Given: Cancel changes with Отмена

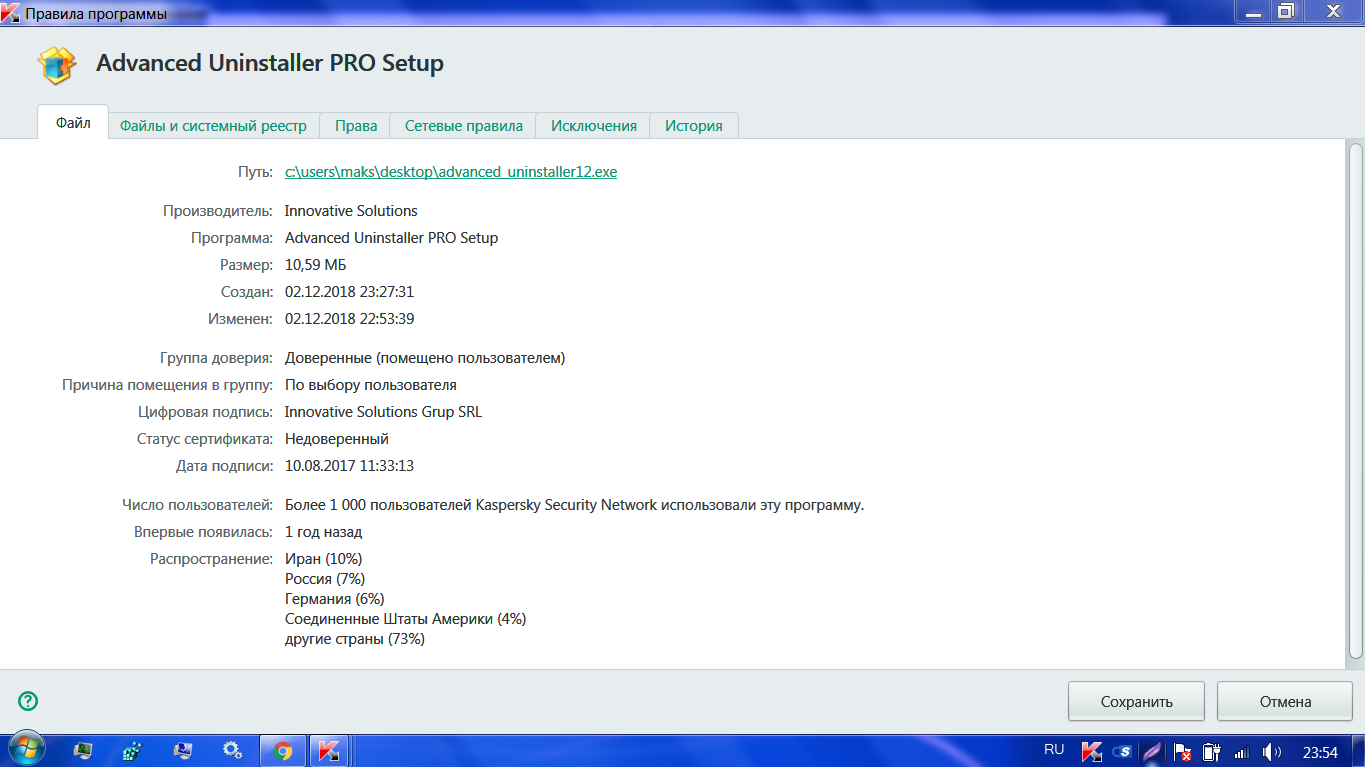Looking at the screenshot, I should 1285,701.
